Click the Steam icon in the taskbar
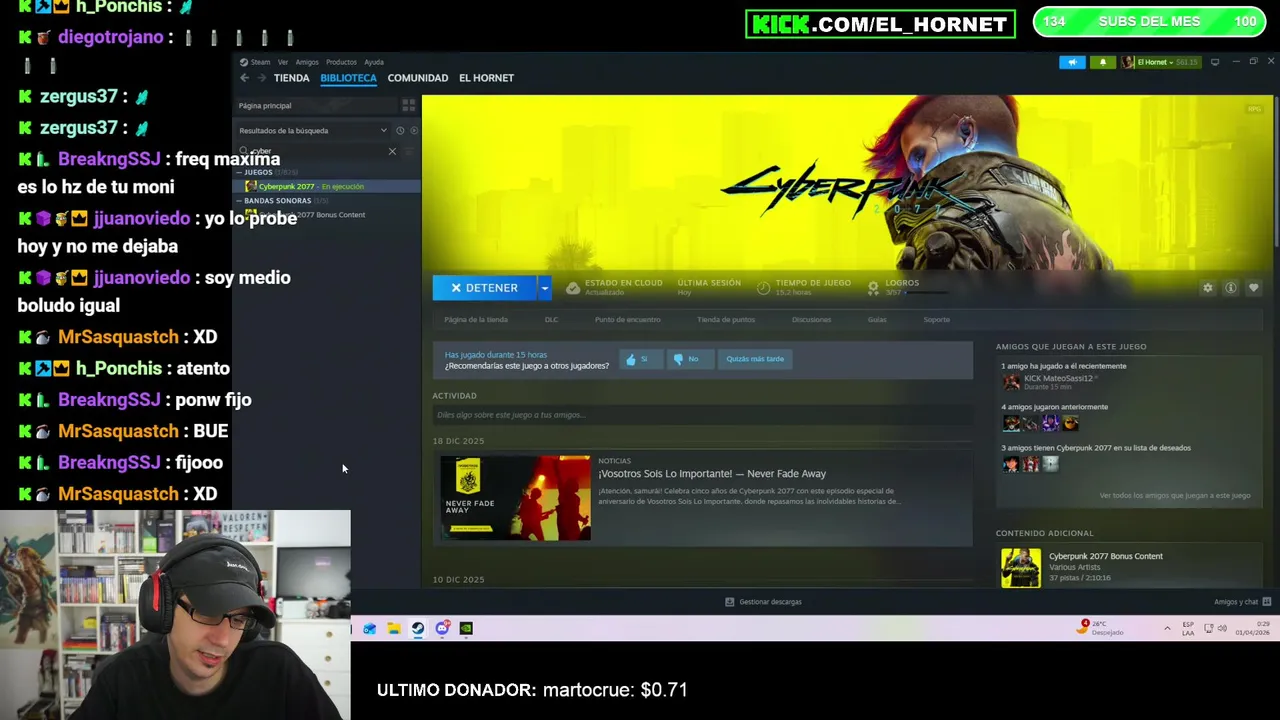1280x720 pixels. (417, 628)
